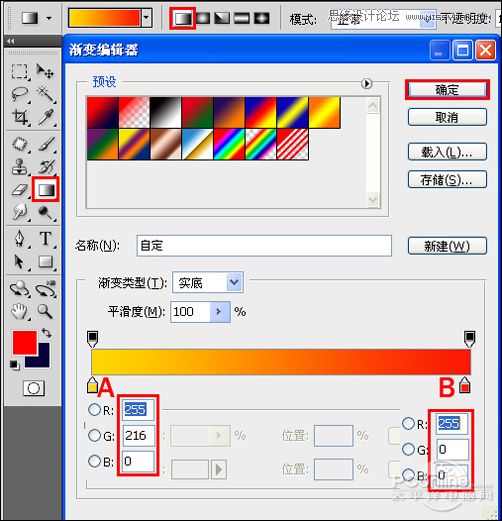
Task: Toggle Quick Mask mode
Action: 33,388
